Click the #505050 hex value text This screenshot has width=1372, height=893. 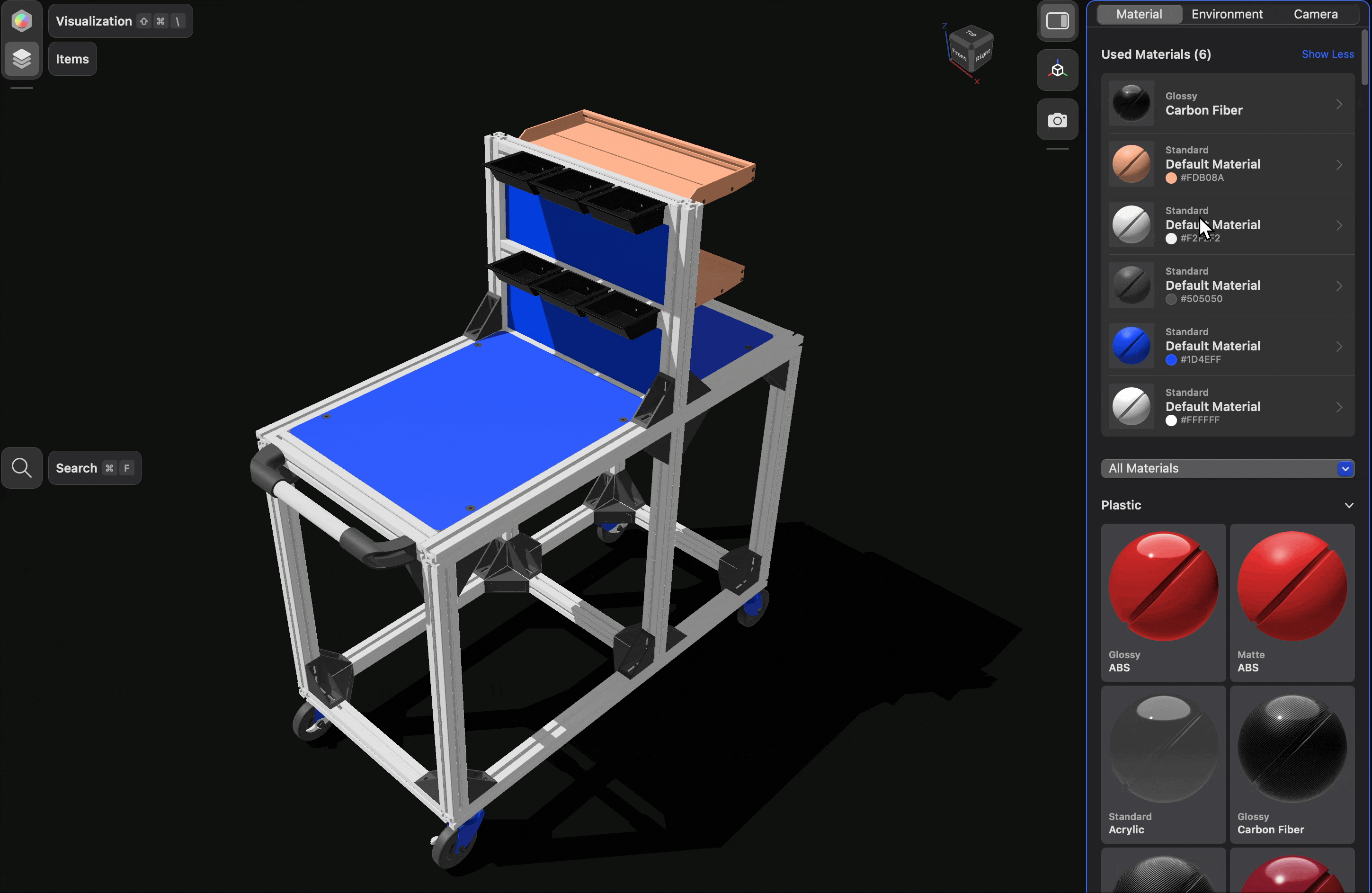(1201, 299)
